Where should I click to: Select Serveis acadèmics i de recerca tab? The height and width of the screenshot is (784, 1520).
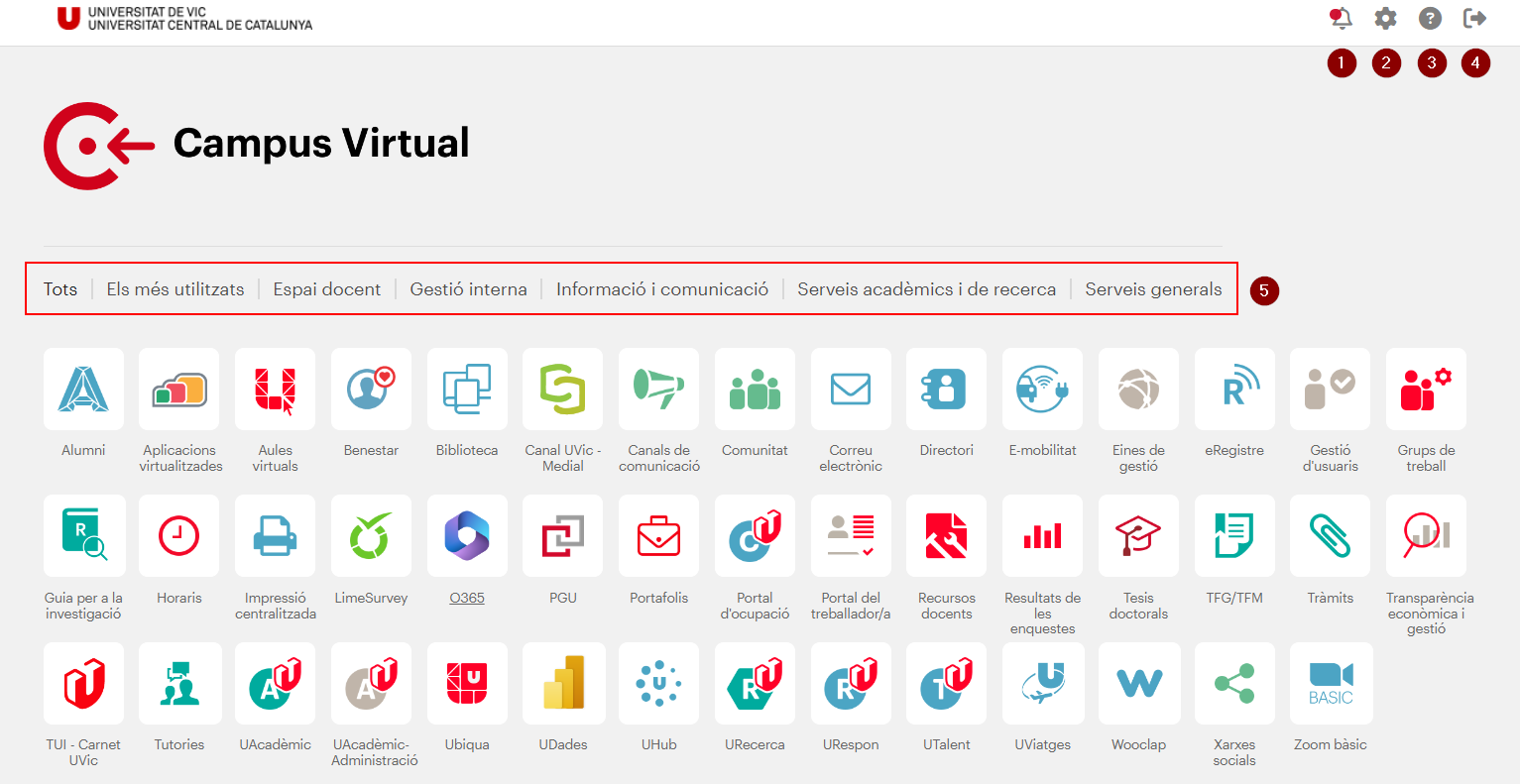[x=927, y=289]
